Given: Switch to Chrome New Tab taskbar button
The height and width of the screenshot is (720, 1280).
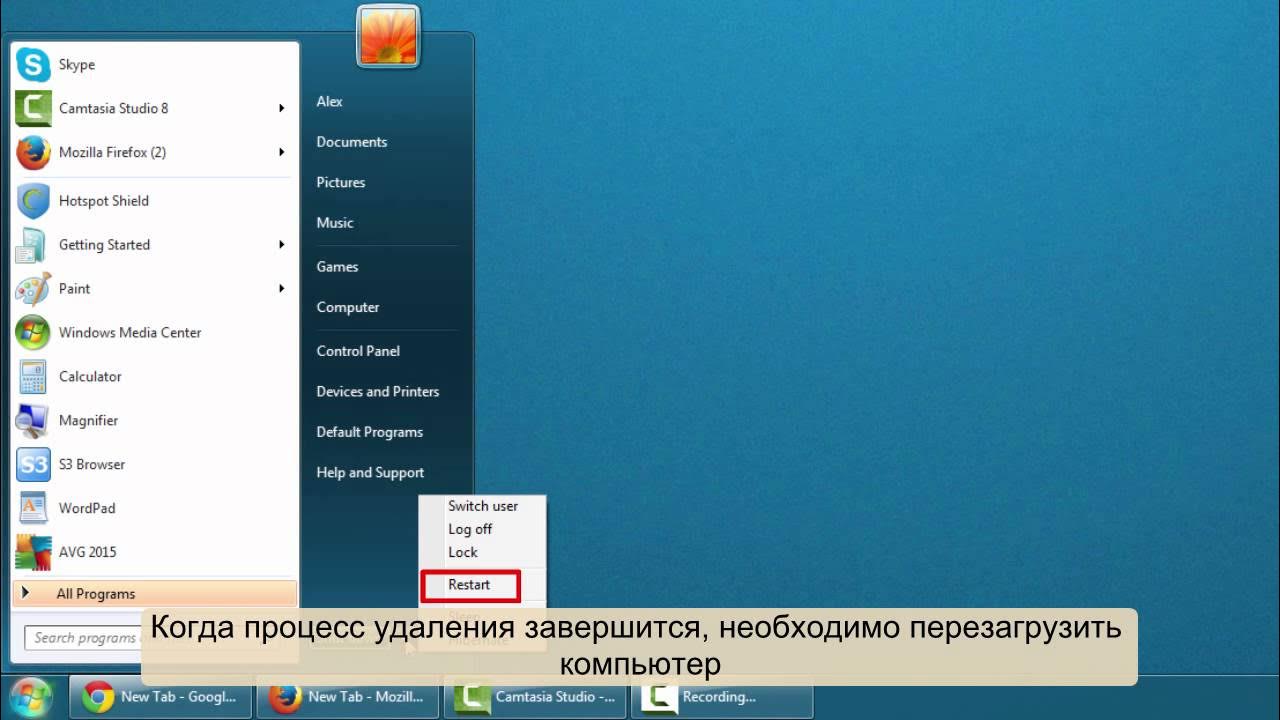Looking at the screenshot, I should tap(160, 697).
